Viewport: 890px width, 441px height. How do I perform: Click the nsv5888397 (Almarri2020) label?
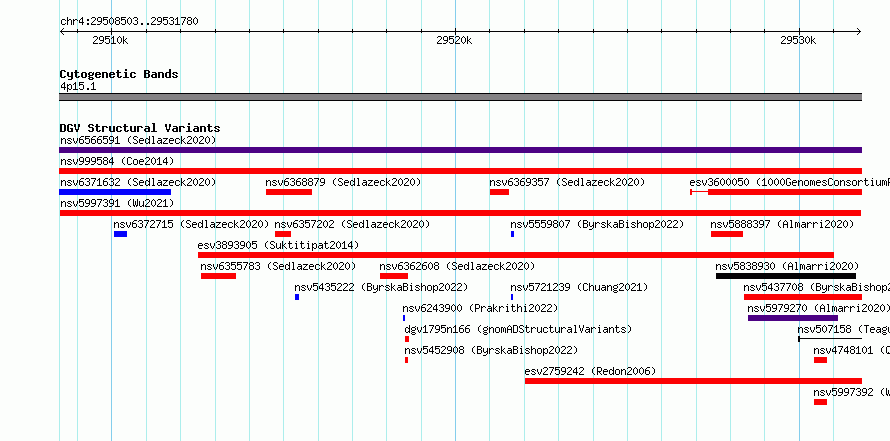coord(782,224)
